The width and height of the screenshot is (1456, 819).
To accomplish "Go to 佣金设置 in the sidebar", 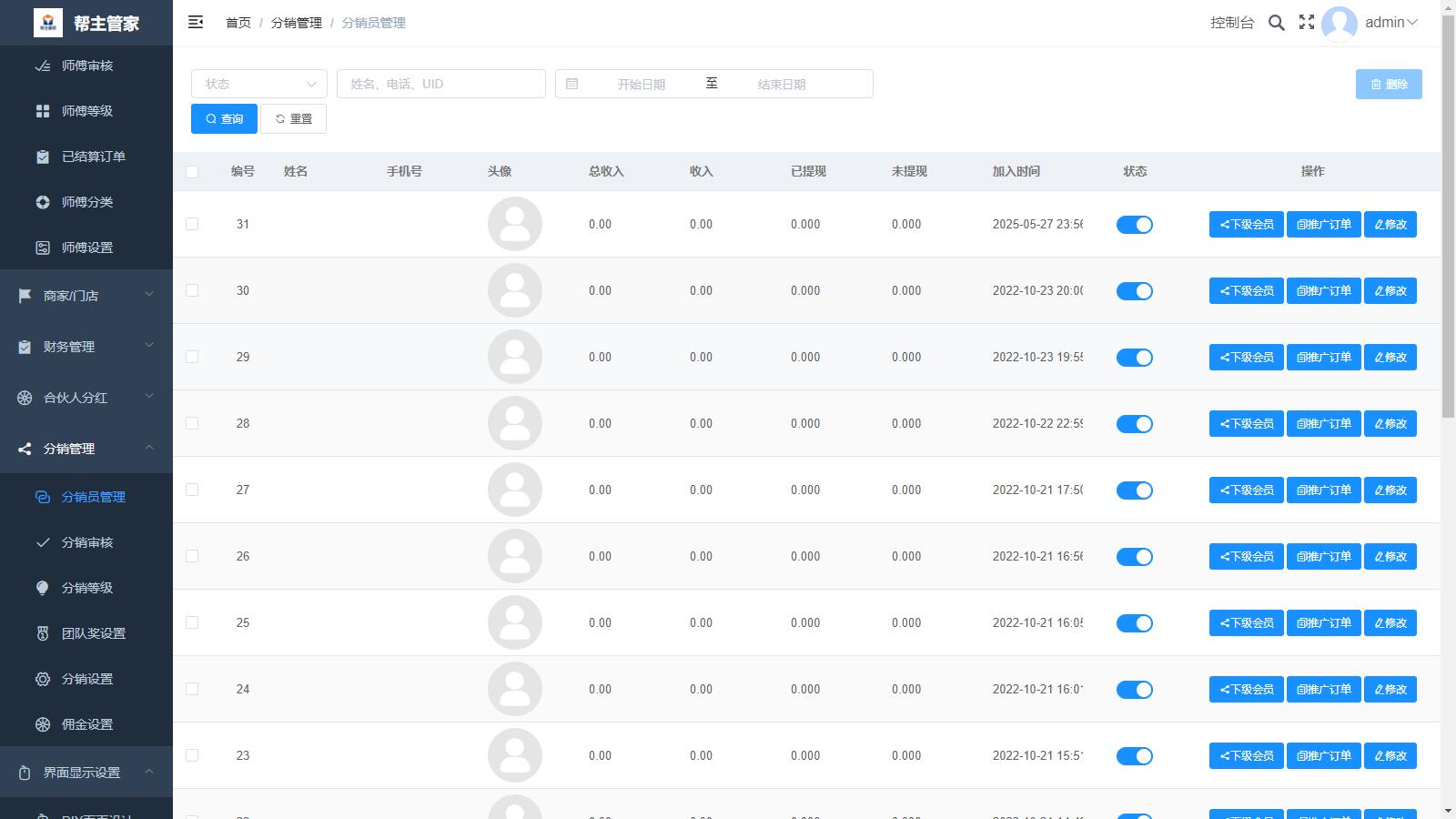I will coord(86,724).
